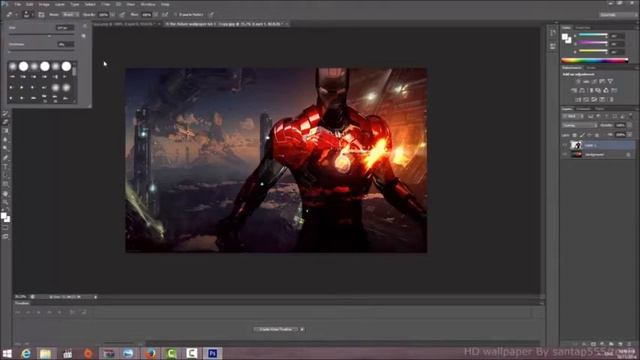Open Firefox from the taskbar
Viewport: 640px width, 360px height.
click(151, 353)
